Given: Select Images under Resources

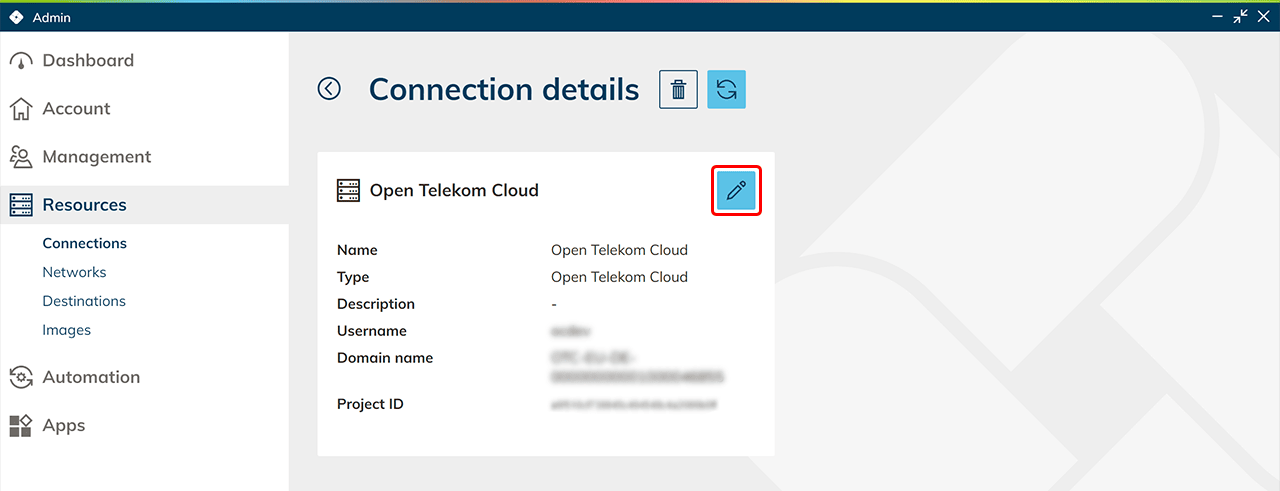Looking at the screenshot, I should click(66, 330).
